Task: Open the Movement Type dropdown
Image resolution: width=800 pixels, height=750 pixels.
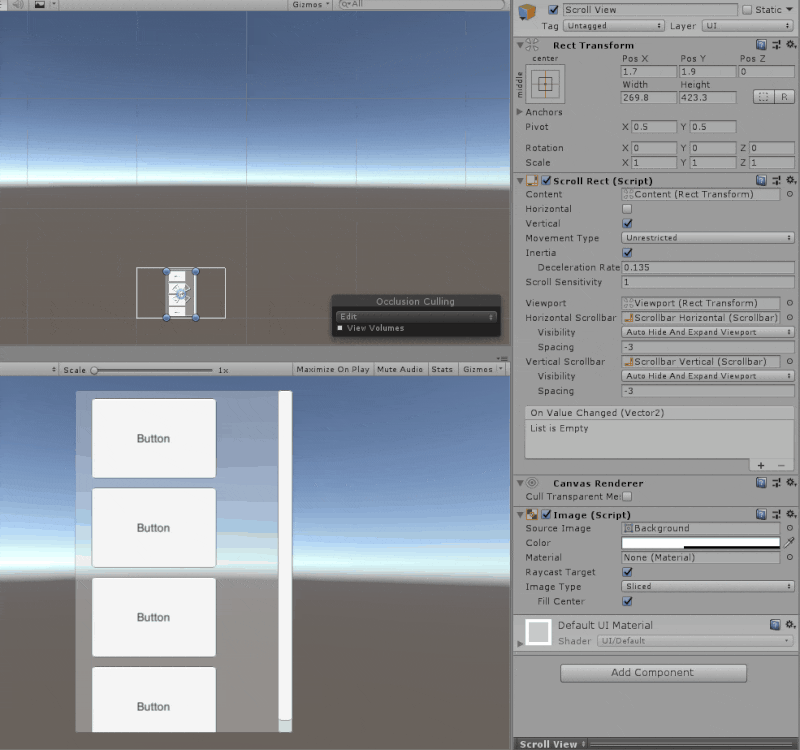Action: [x=706, y=238]
